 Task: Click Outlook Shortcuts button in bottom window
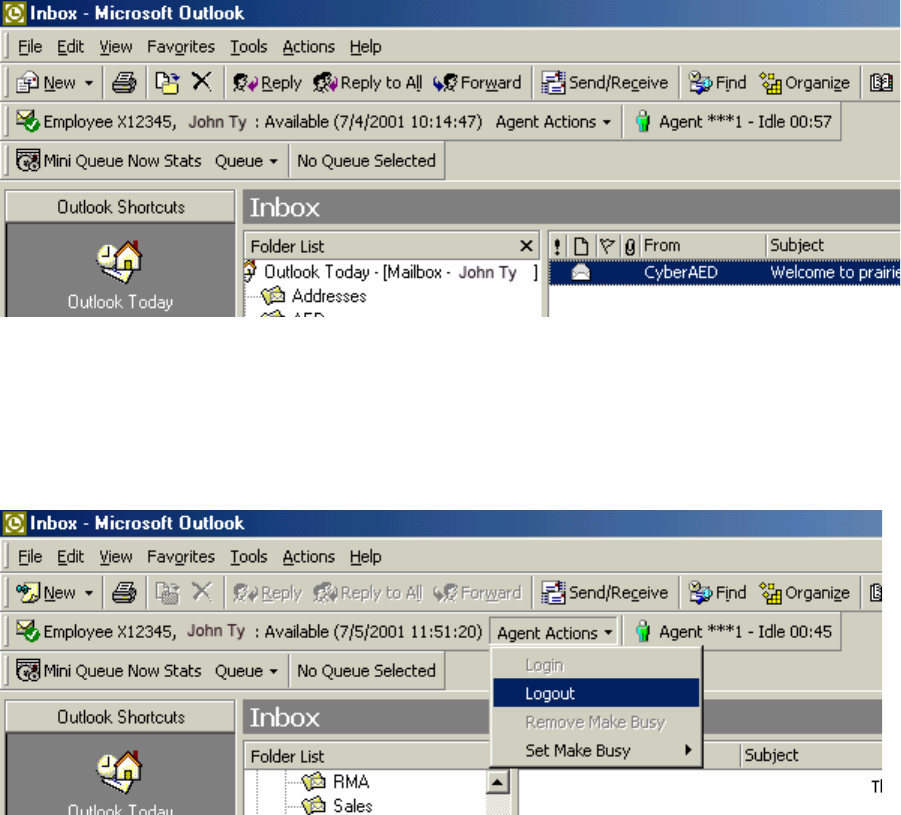point(121,717)
